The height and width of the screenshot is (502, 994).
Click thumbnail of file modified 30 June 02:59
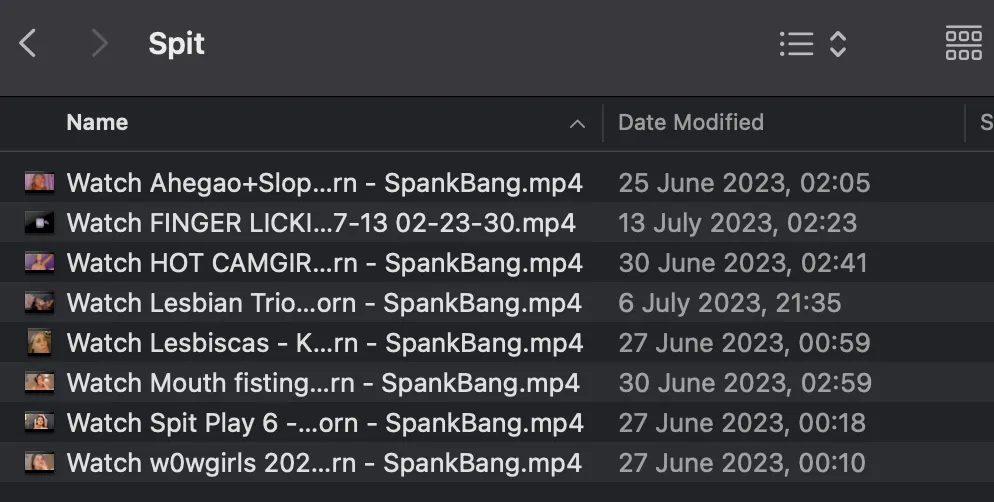click(39, 382)
